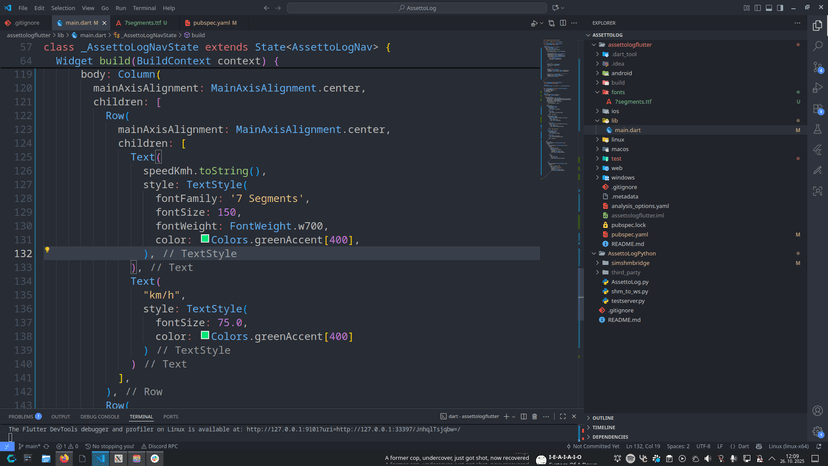
Task: Open the Extensions view
Action: click(817, 109)
